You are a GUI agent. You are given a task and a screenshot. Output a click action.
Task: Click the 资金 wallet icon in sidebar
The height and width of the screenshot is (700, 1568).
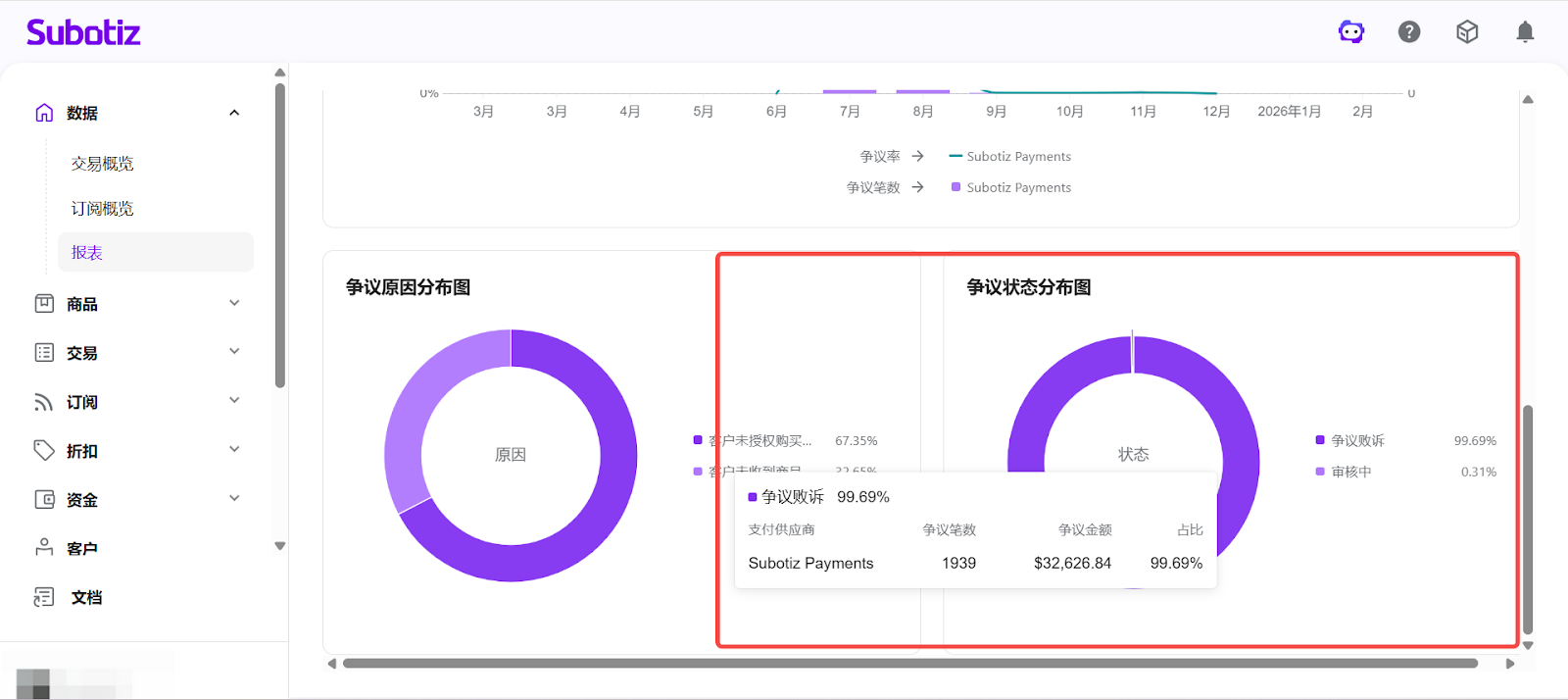pyautogui.click(x=44, y=499)
